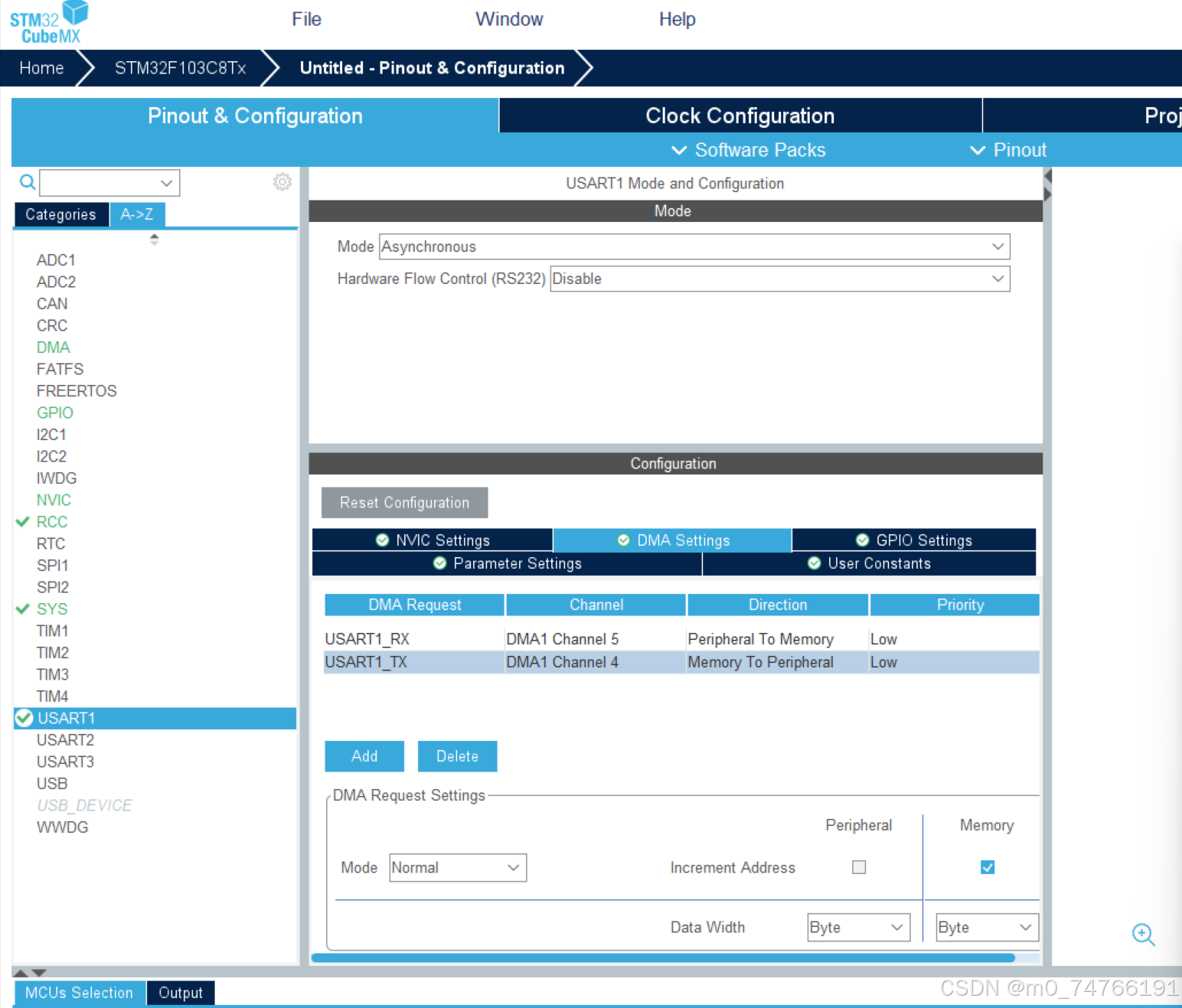
Task: Open Memory Data Width dropdown
Action: pyautogui.click(x=988, y=928)
